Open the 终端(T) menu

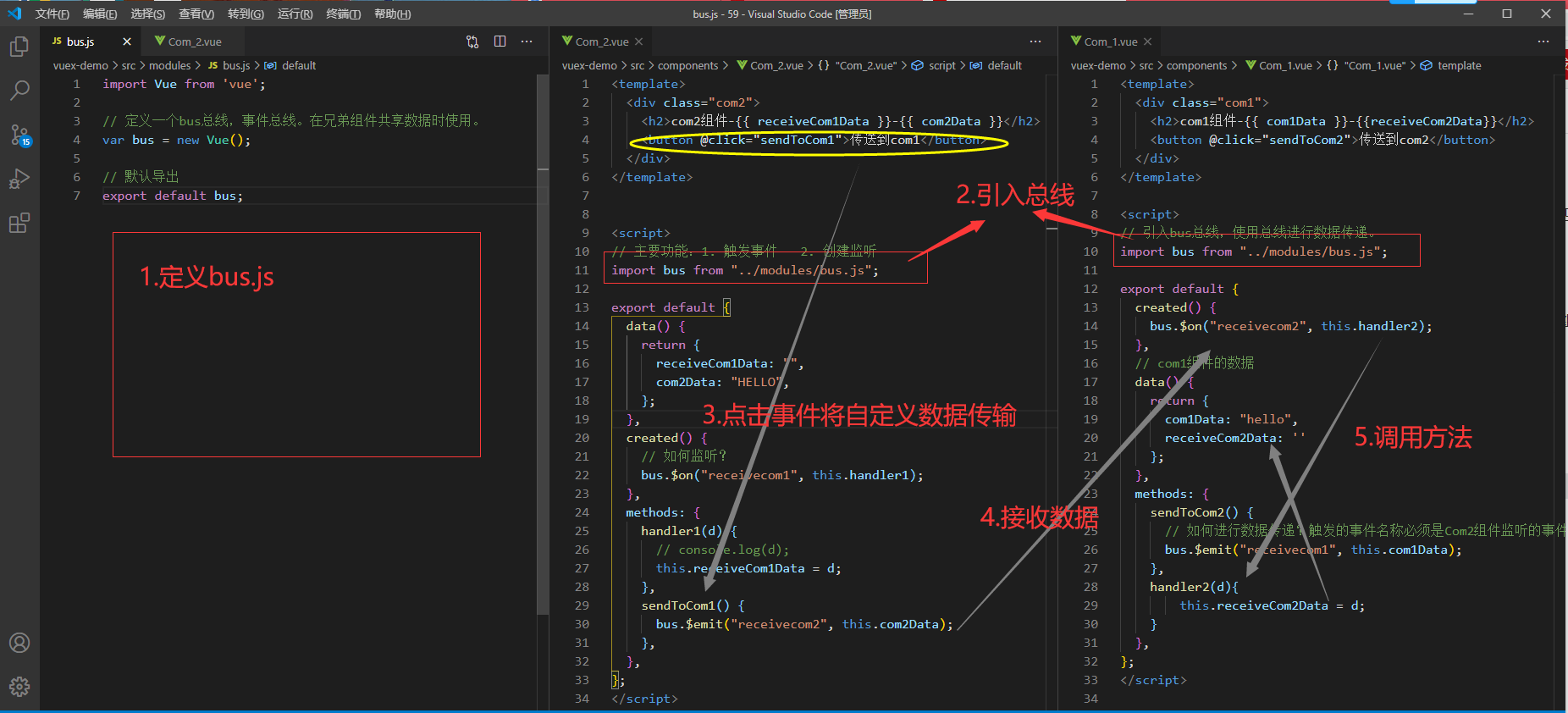[343, 14]
